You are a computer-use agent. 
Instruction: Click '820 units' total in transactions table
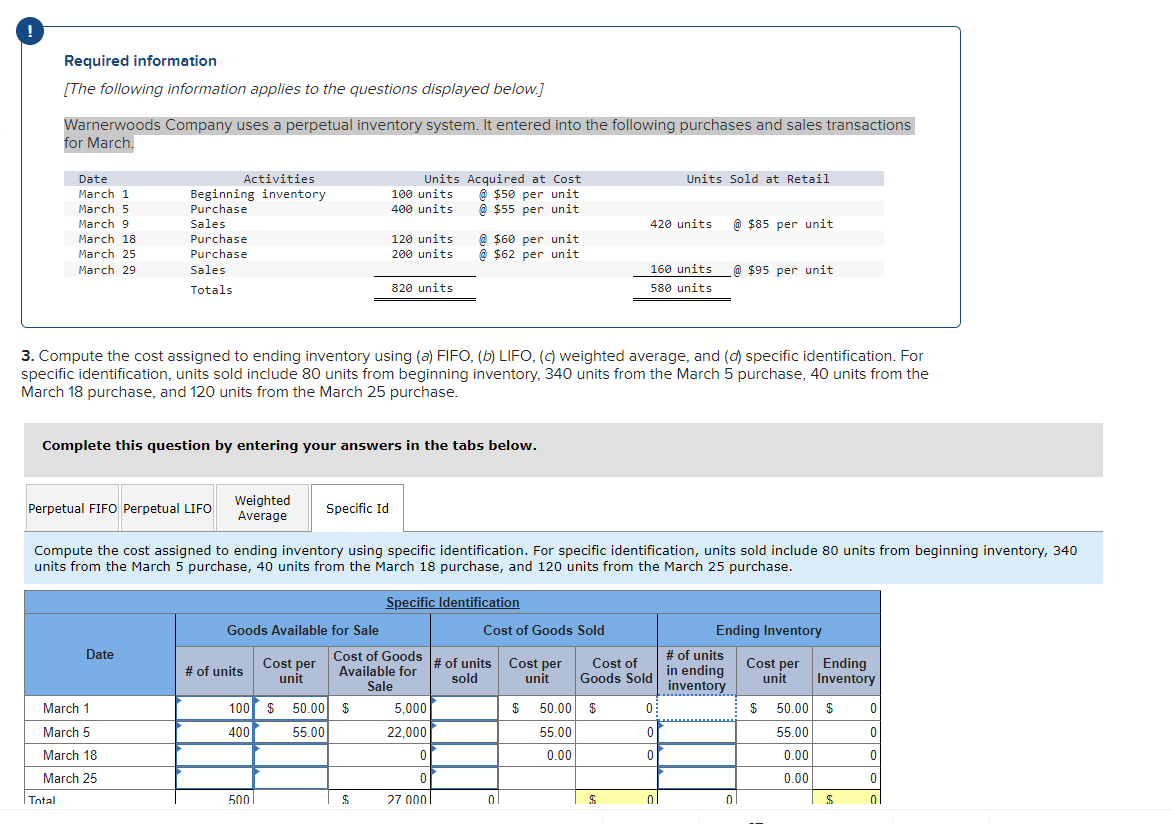click(x=422, y=288)
